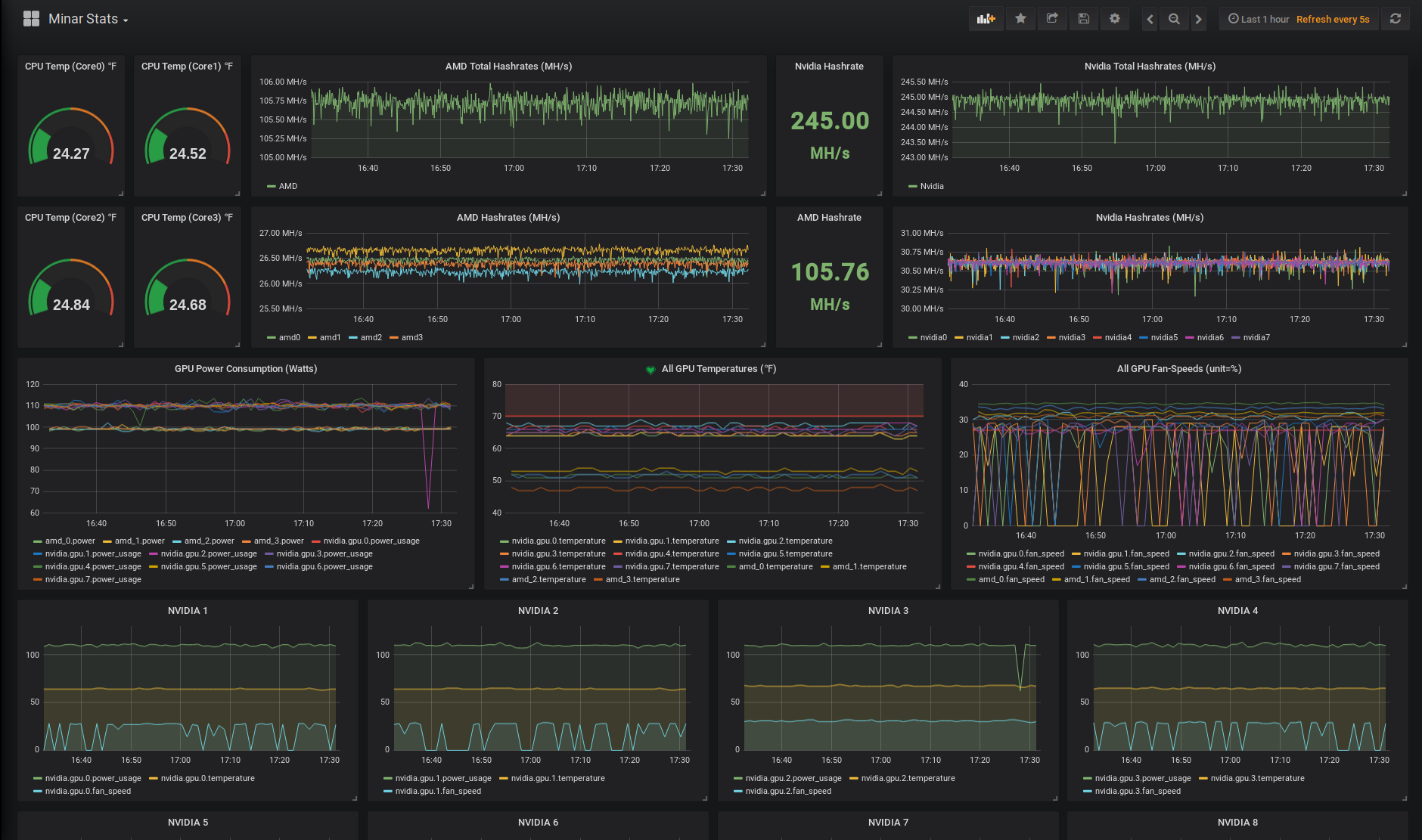Screen dimensions: 1422x840
Task: Open Nvidia Hashrate singlestat panel title
Action: 829,67
